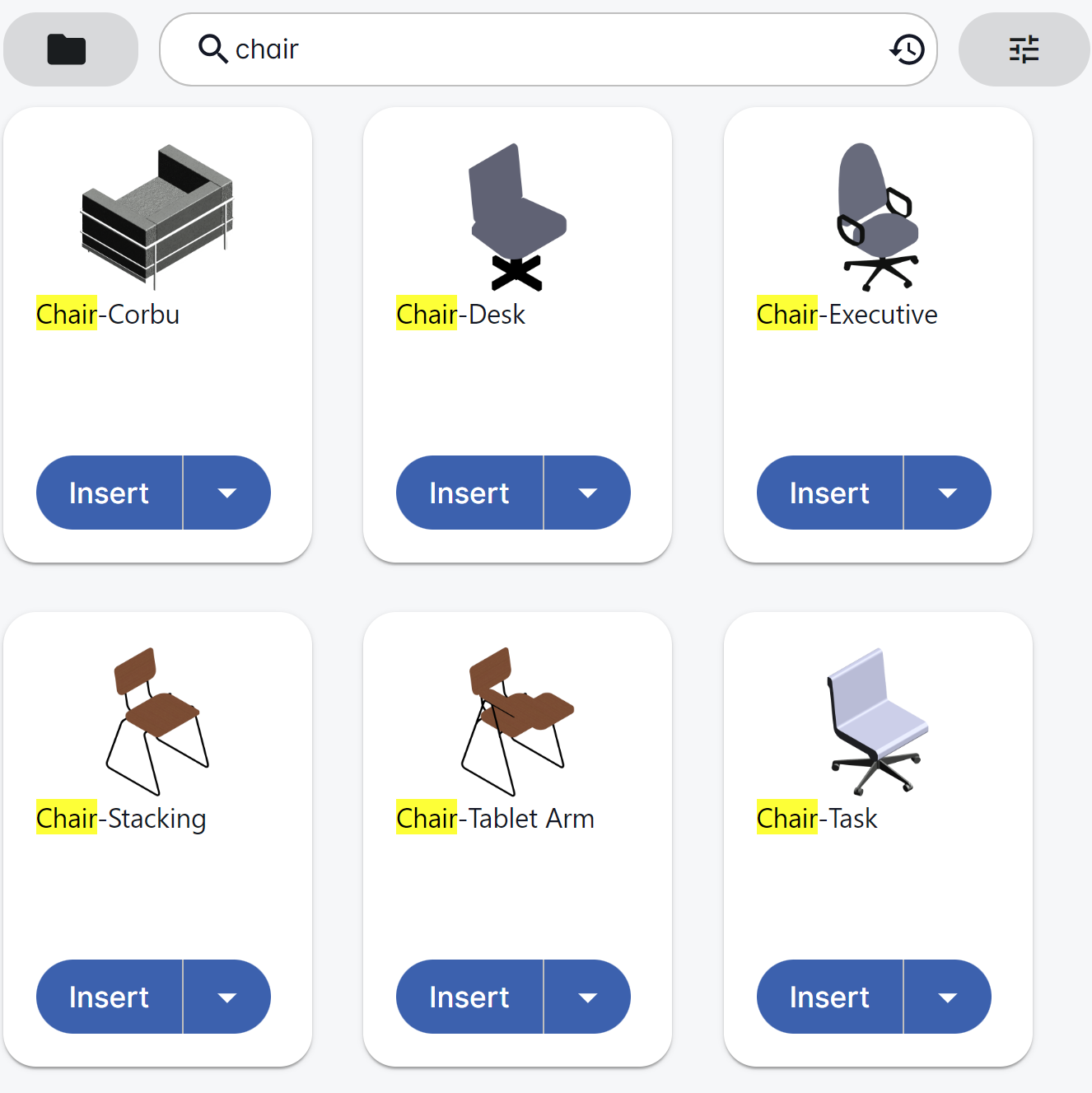The image size is (1092, 1093).
Task: Open the filter settings sliders button
Action: point(1024,49)
